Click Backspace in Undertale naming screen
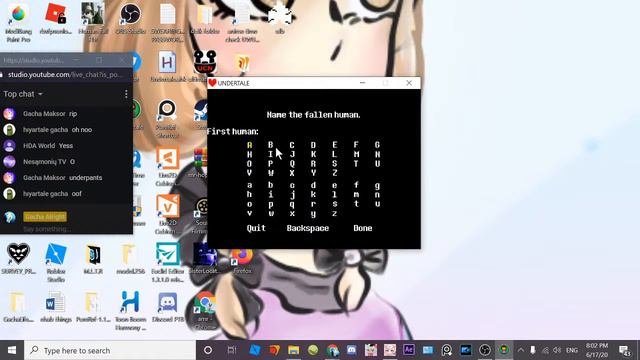Viewport: 640px width, 360px height. 307,228
